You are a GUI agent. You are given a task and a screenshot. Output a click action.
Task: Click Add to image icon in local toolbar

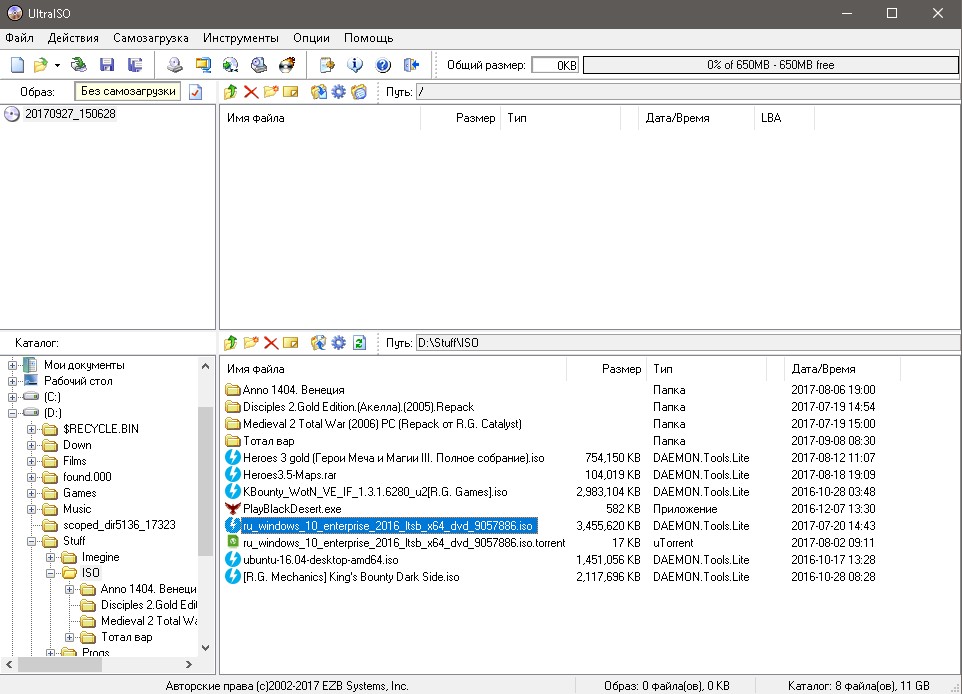318,342
